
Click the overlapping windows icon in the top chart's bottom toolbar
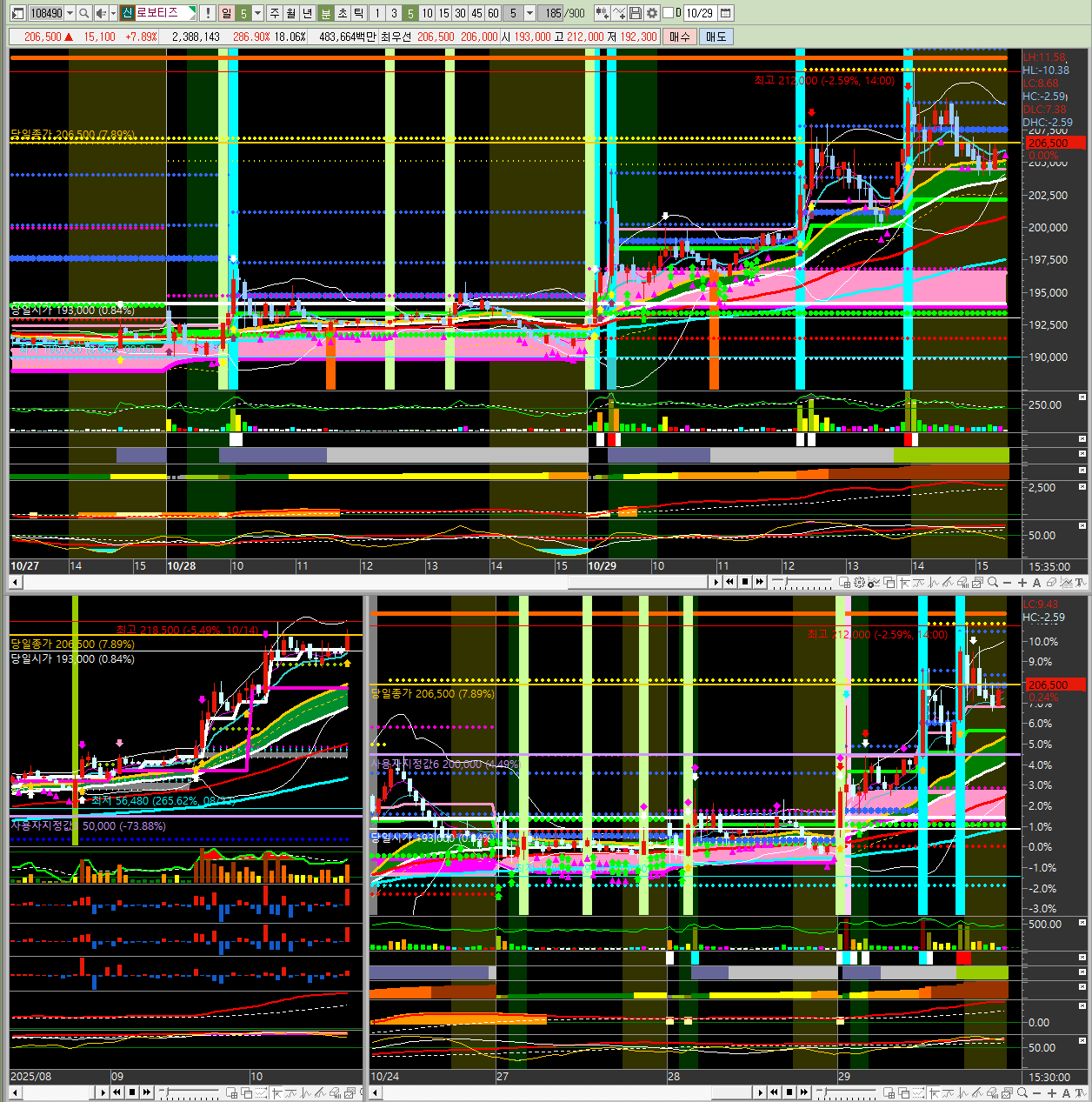[x=889, y=583]
